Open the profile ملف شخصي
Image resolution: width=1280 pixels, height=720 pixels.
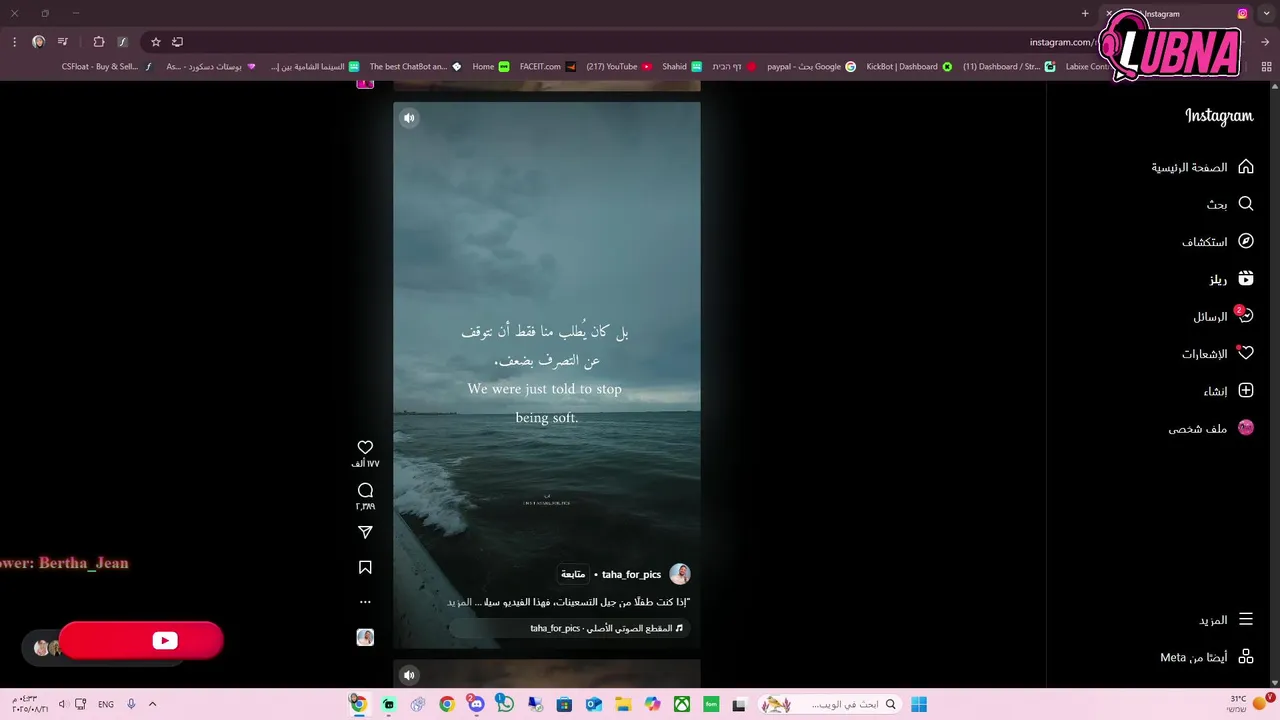click(1210, 428)
